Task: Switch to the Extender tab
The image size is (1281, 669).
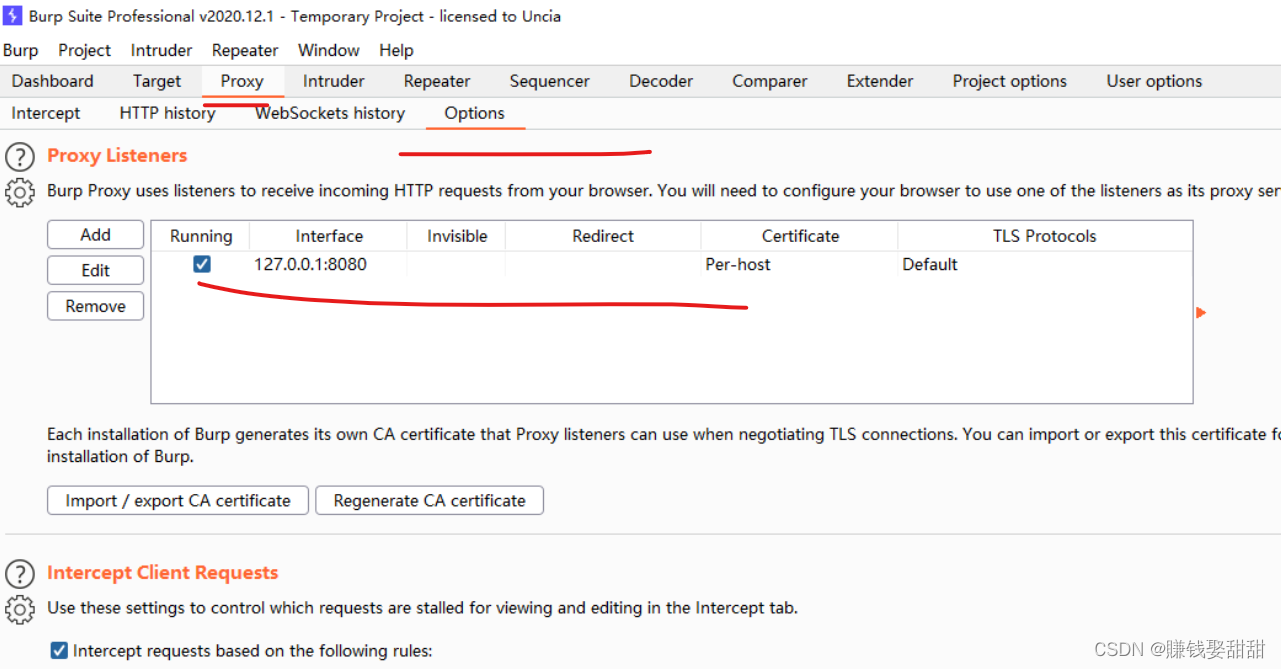Action: [880, 81]
